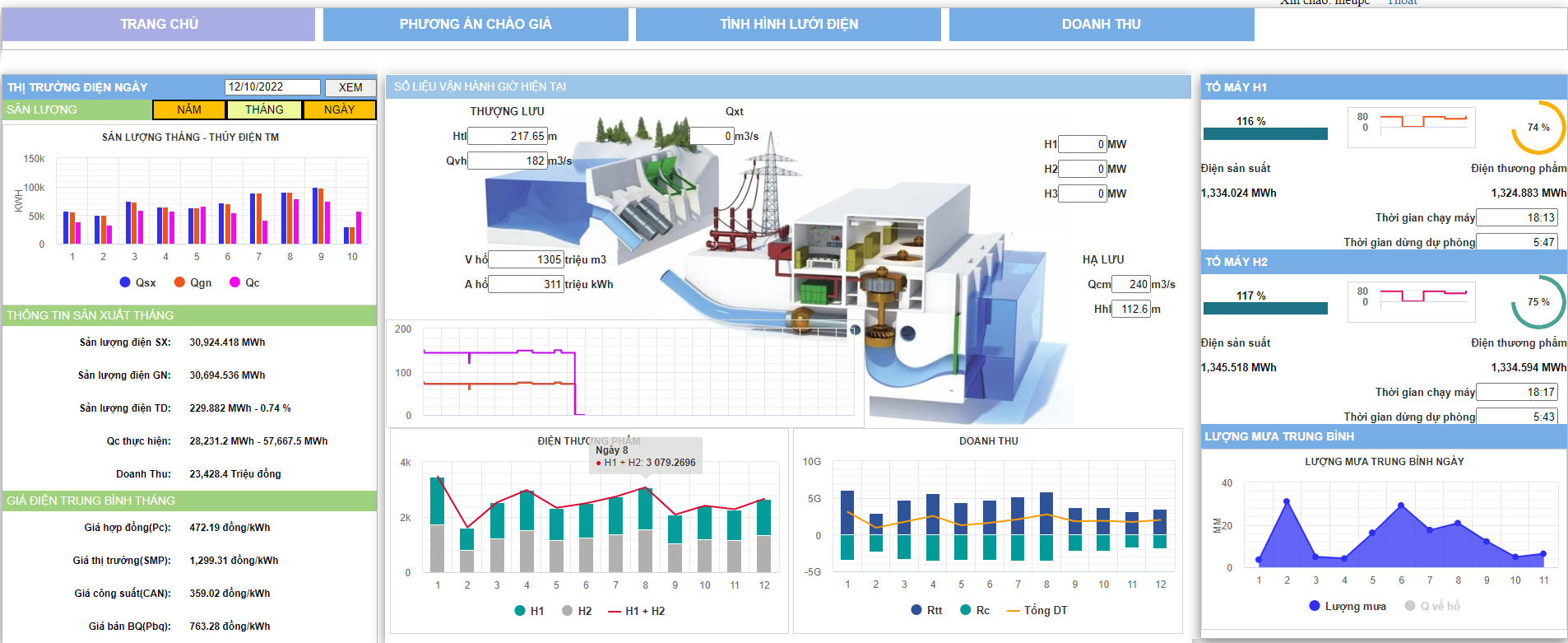Go to the DOANH THU tab

tap(1101, 25)
